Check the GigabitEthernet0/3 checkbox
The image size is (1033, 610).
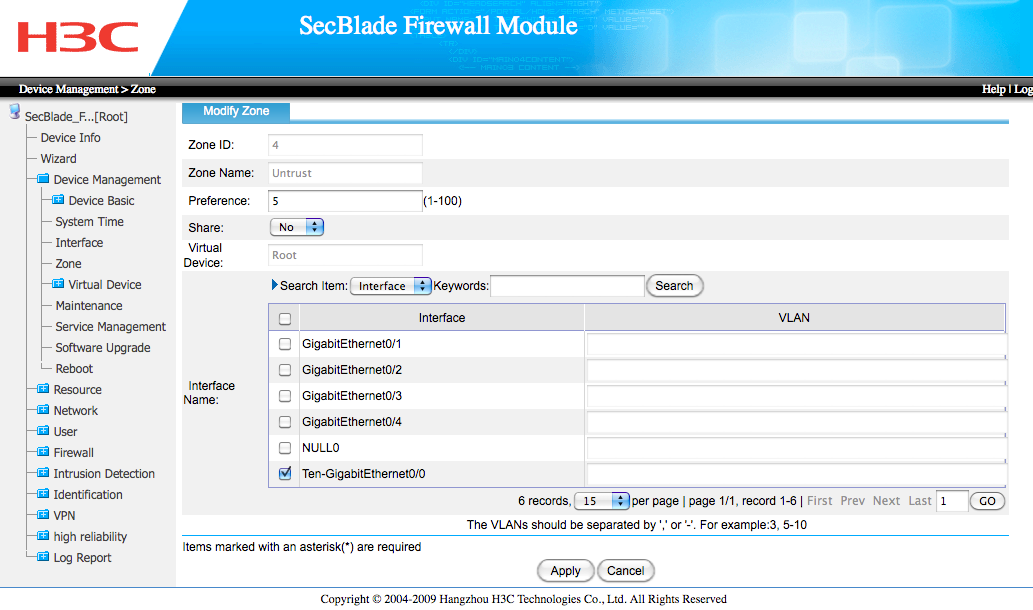pos(285,396)
